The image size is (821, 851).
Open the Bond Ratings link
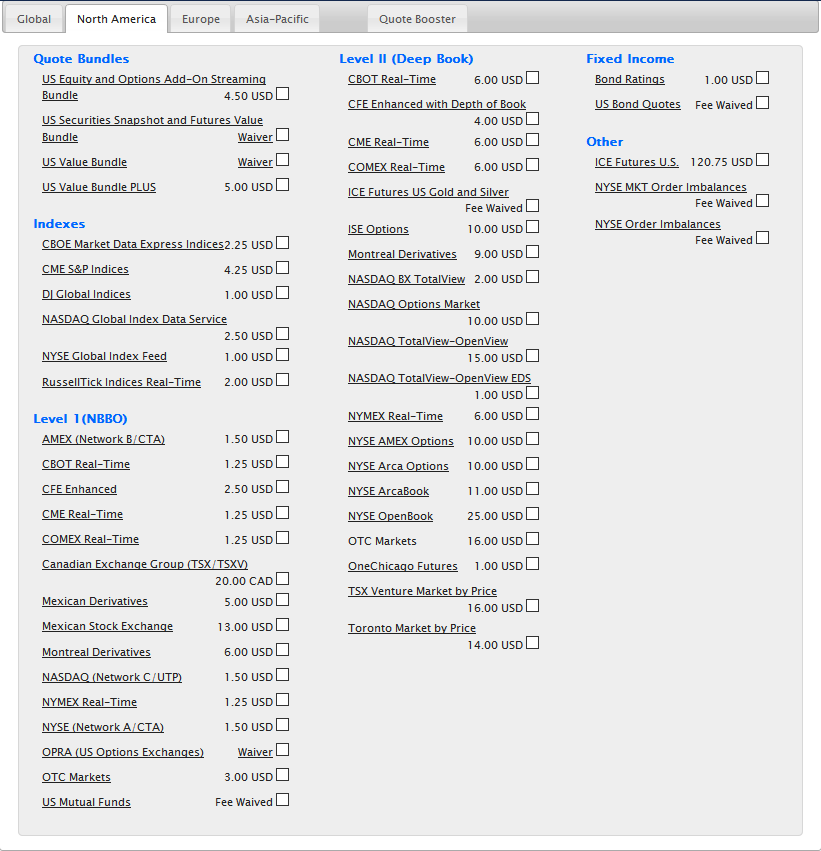click(x=629, y=79)
